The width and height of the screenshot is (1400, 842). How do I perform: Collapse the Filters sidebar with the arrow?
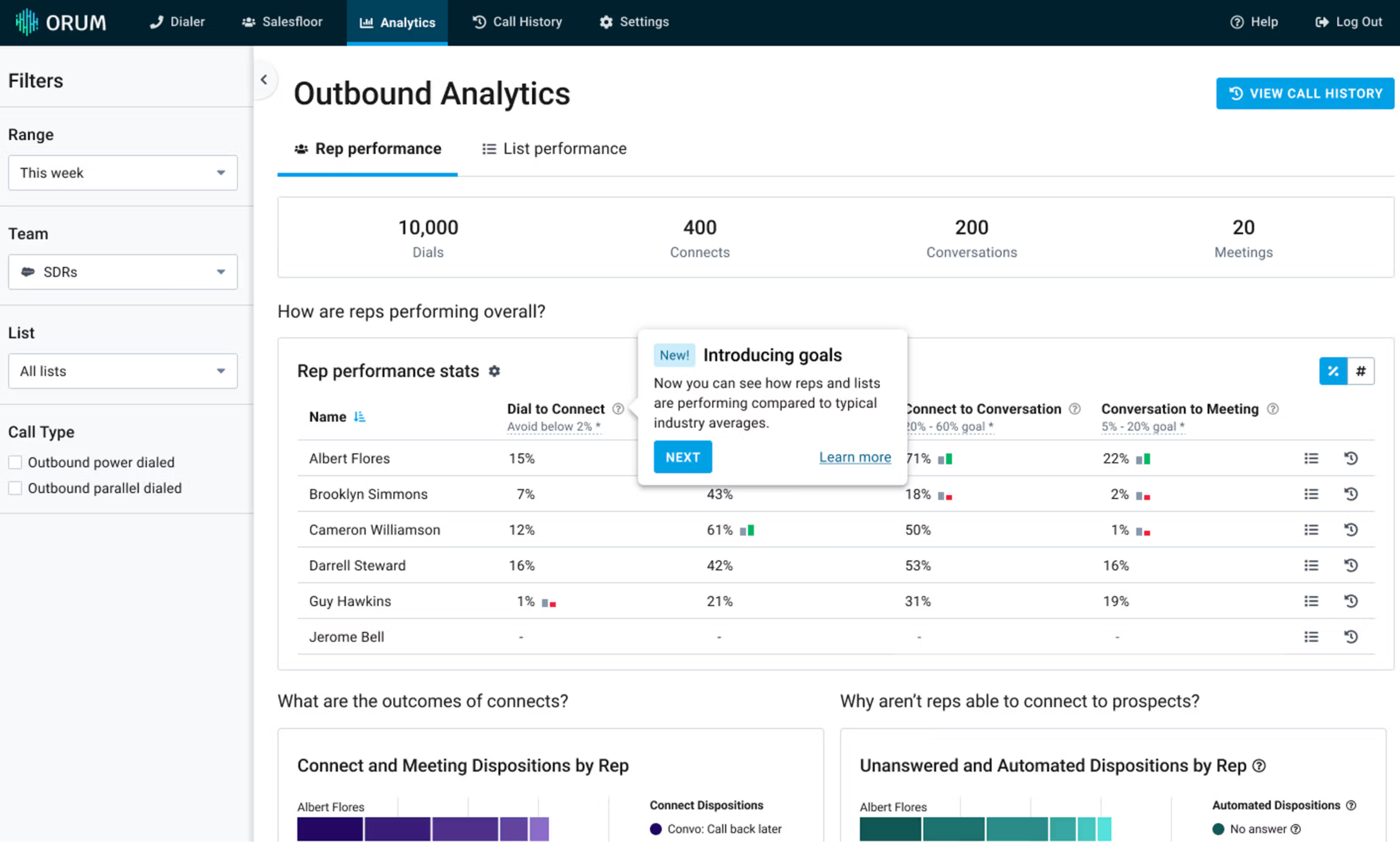tap(264, 80)
